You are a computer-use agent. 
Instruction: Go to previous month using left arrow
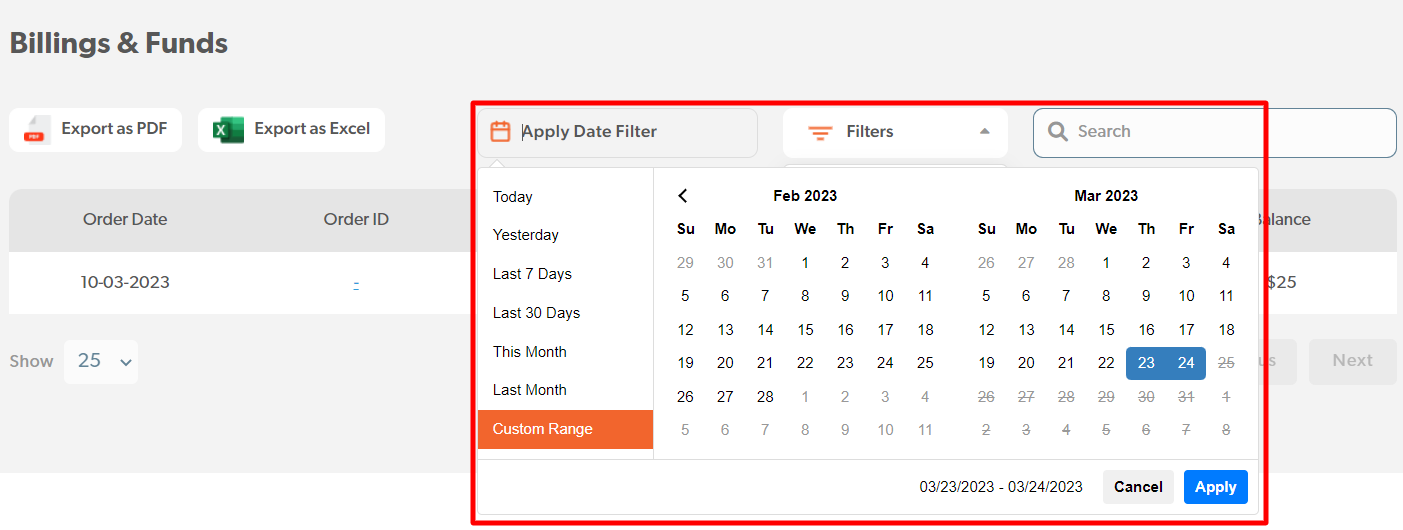683,196
